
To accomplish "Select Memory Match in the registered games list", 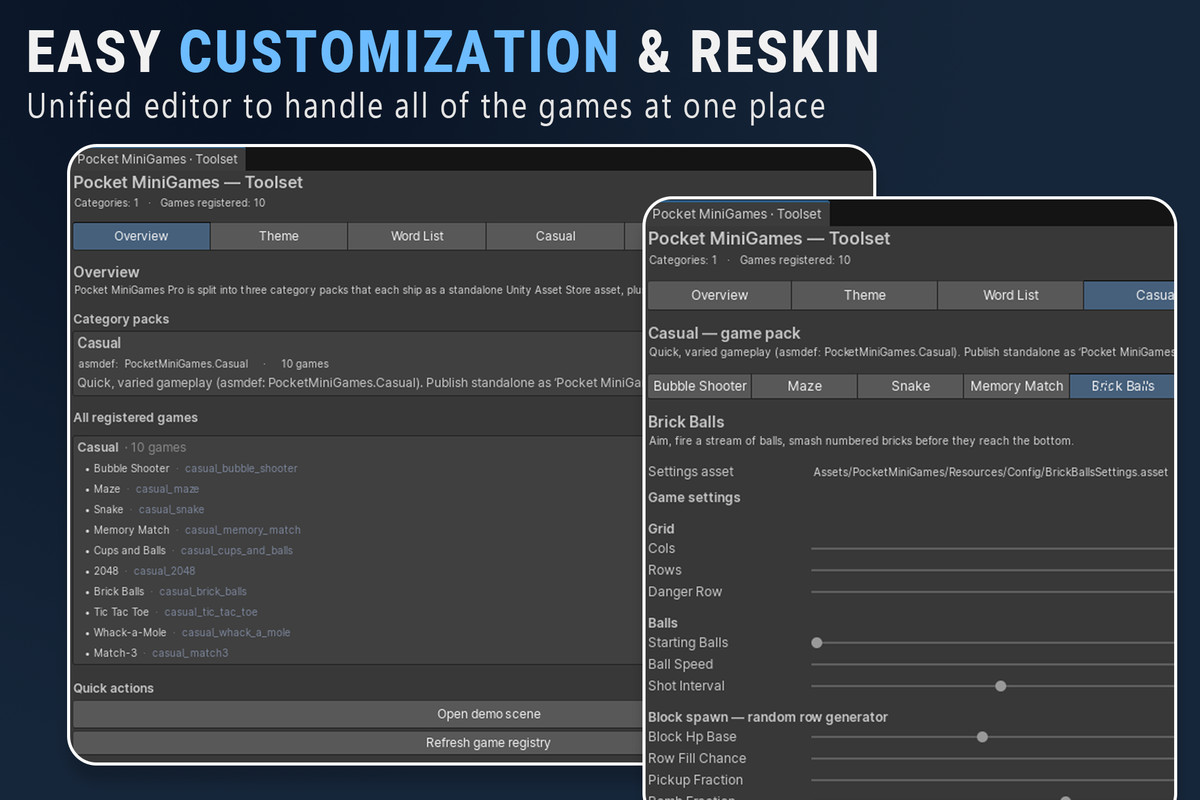I will tap(132, 530).
